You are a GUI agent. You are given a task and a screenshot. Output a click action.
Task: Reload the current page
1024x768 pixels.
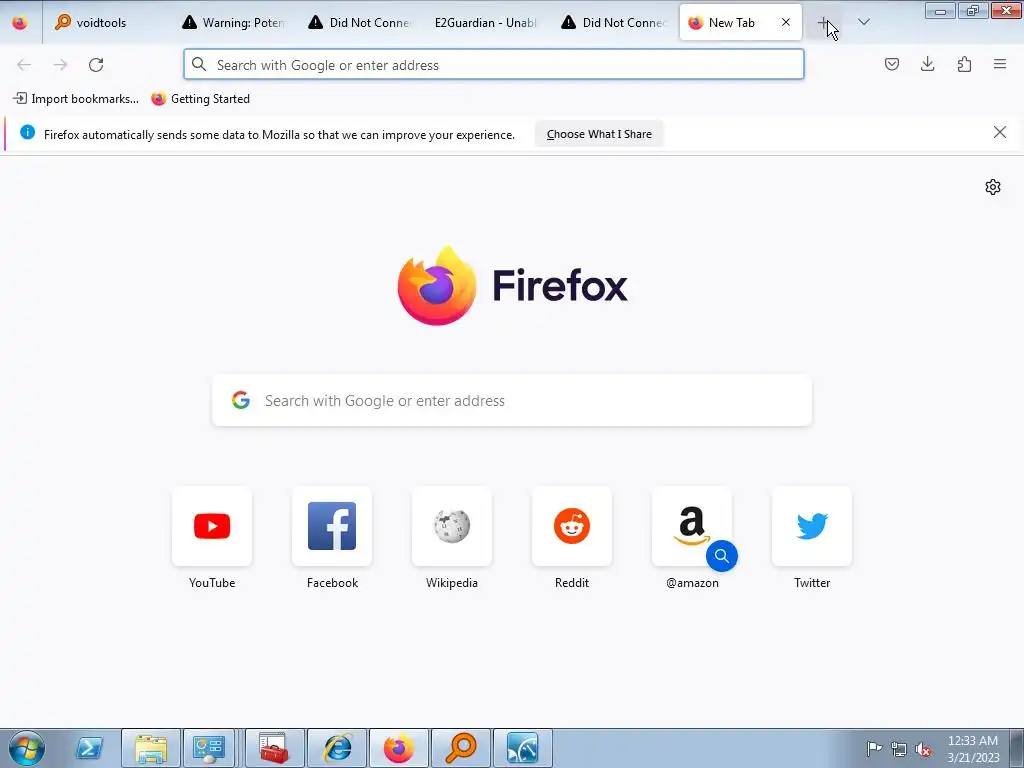96,65
